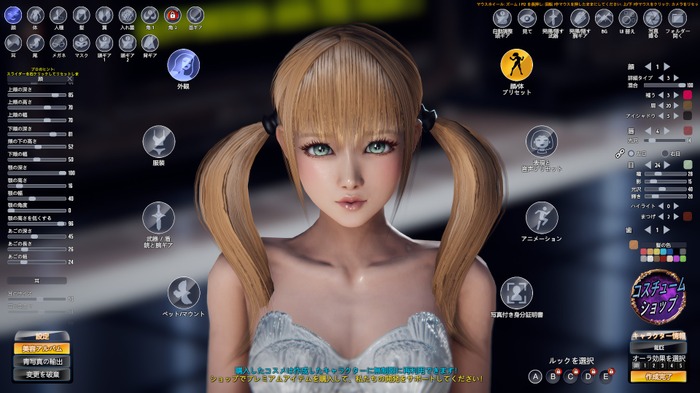Screen dimensions: 700x393
Task: Click the left arrow for アイシャドウ
Action: point(661,116)
